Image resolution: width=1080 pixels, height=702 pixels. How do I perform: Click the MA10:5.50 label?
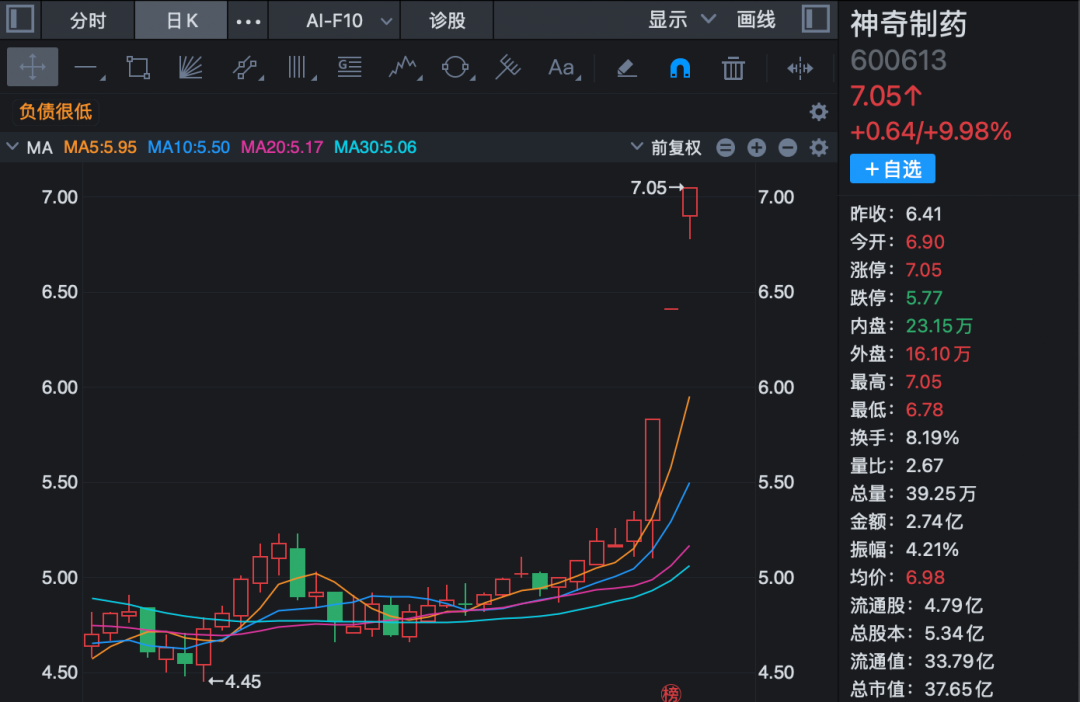[189, 147]
